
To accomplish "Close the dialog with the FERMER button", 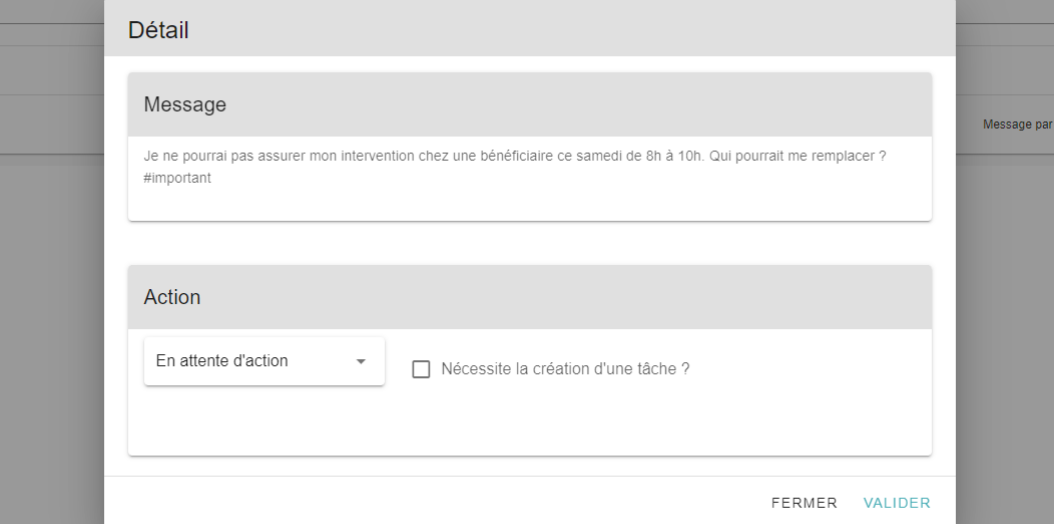I will point(805,503).
